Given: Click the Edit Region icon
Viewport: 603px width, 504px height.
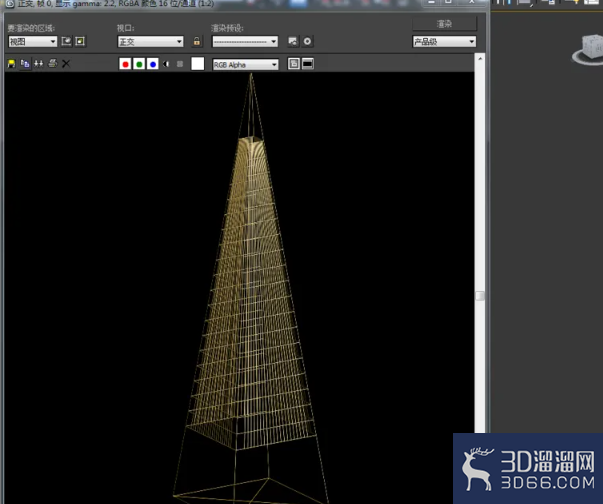Looking at the screenshot, I should (66, 41).
